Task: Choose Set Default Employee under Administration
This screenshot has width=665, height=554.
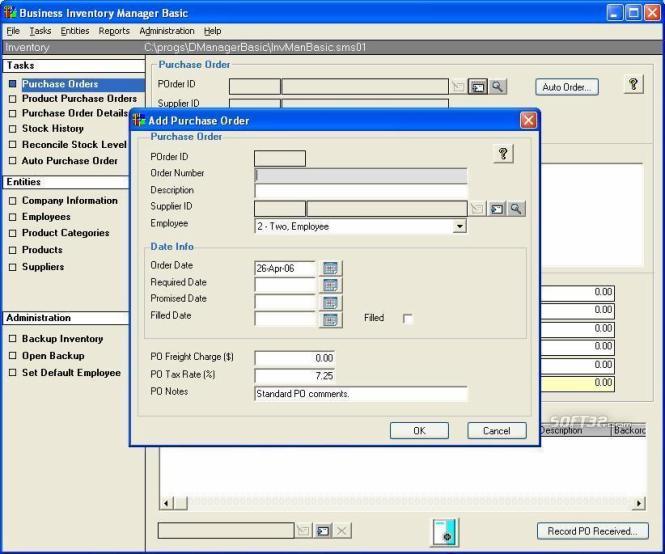Action: point(71,372)
